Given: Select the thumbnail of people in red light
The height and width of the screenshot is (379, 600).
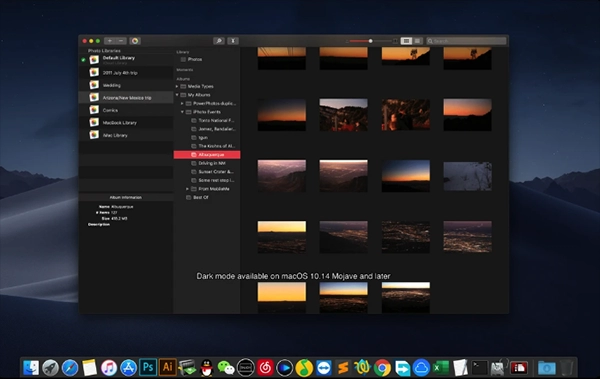Looking at the screenshot, I should 406,115.
